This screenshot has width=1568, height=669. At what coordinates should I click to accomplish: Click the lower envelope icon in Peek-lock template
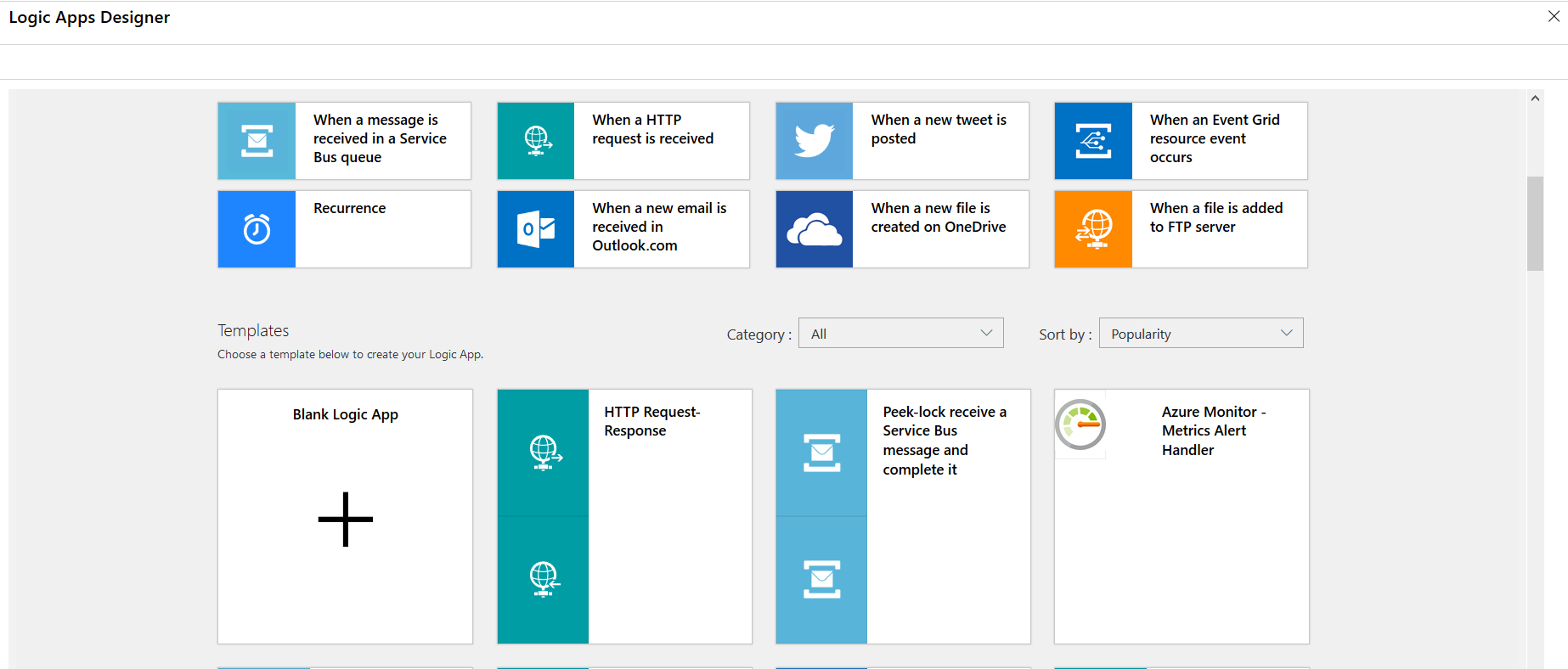click(821, 580)
